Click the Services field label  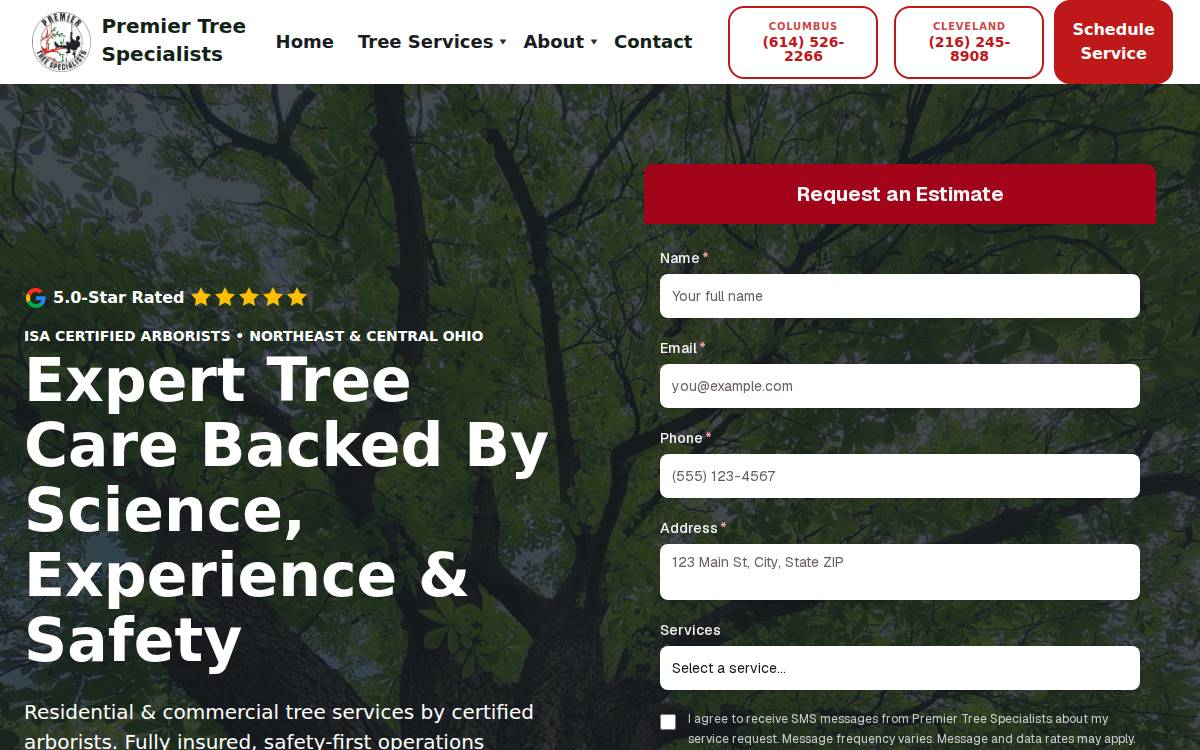(690, 630)
